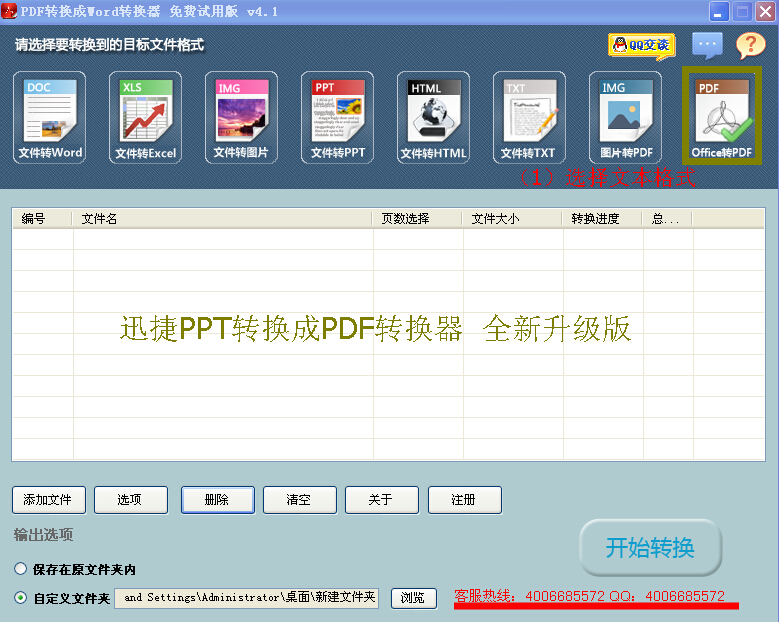Select the 文件转HTML conversion icon
The image size is (779, 622).
pos(434,118)
